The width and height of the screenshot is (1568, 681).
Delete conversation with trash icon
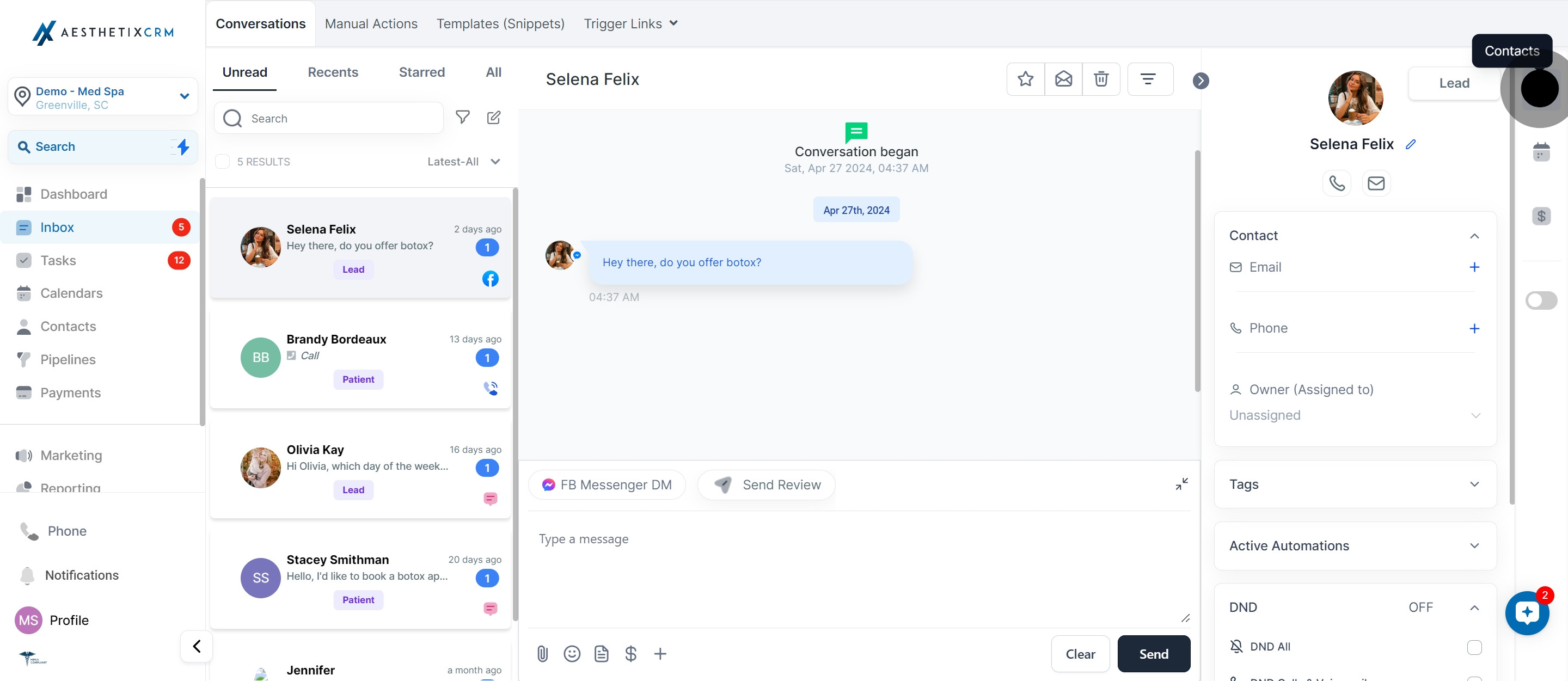1100,79
